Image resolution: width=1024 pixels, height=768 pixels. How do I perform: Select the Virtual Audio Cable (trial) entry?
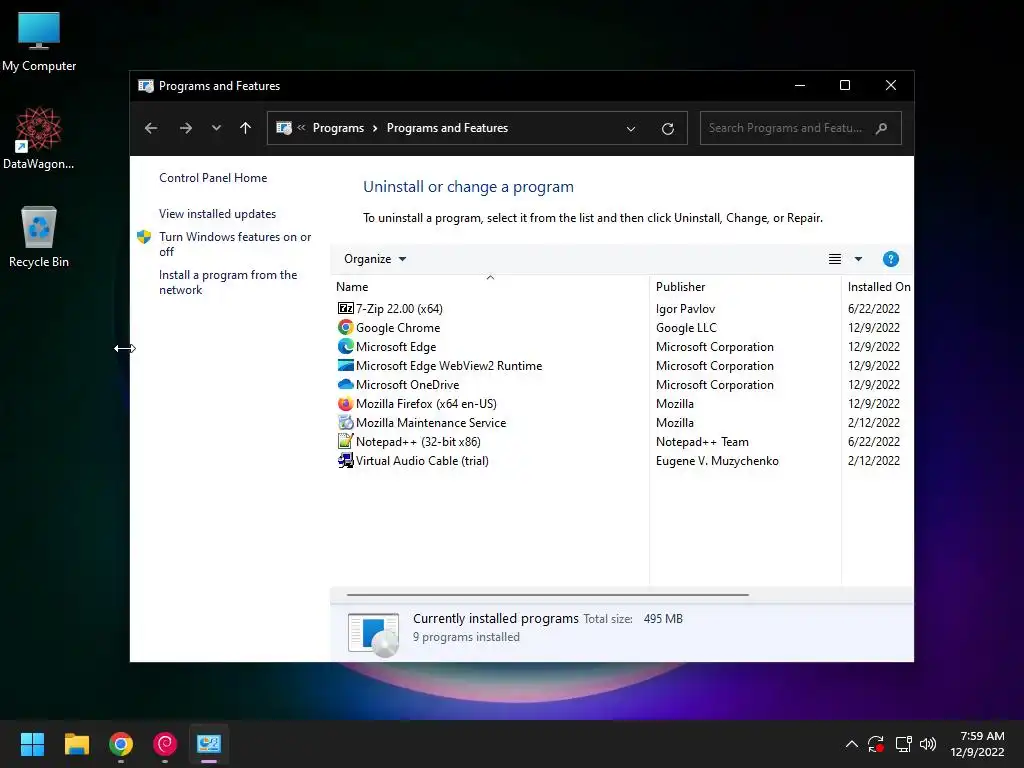(x=422, y=460)
